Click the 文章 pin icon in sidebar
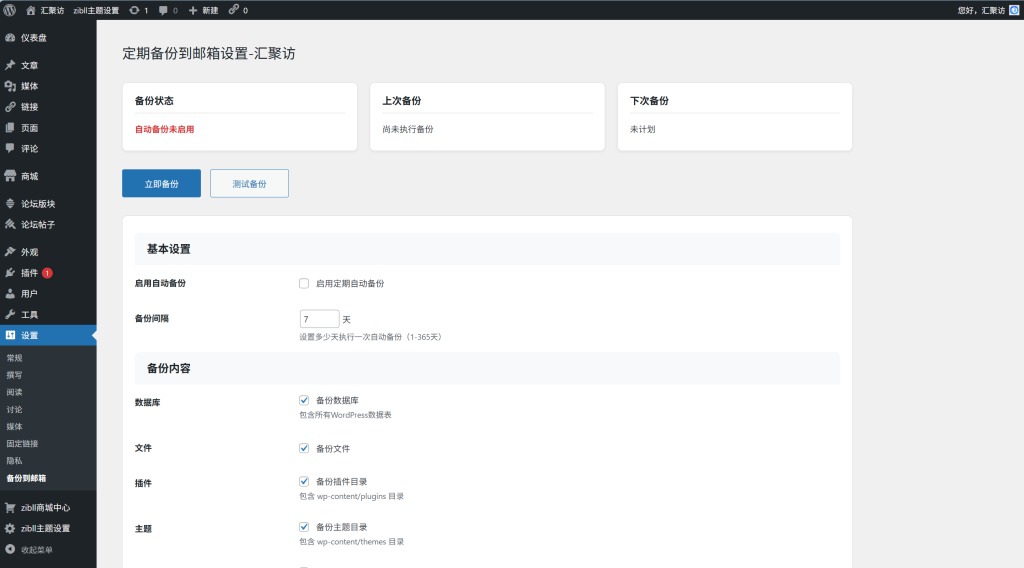This screenshot has width=1024, height=568. coord(10,65)
